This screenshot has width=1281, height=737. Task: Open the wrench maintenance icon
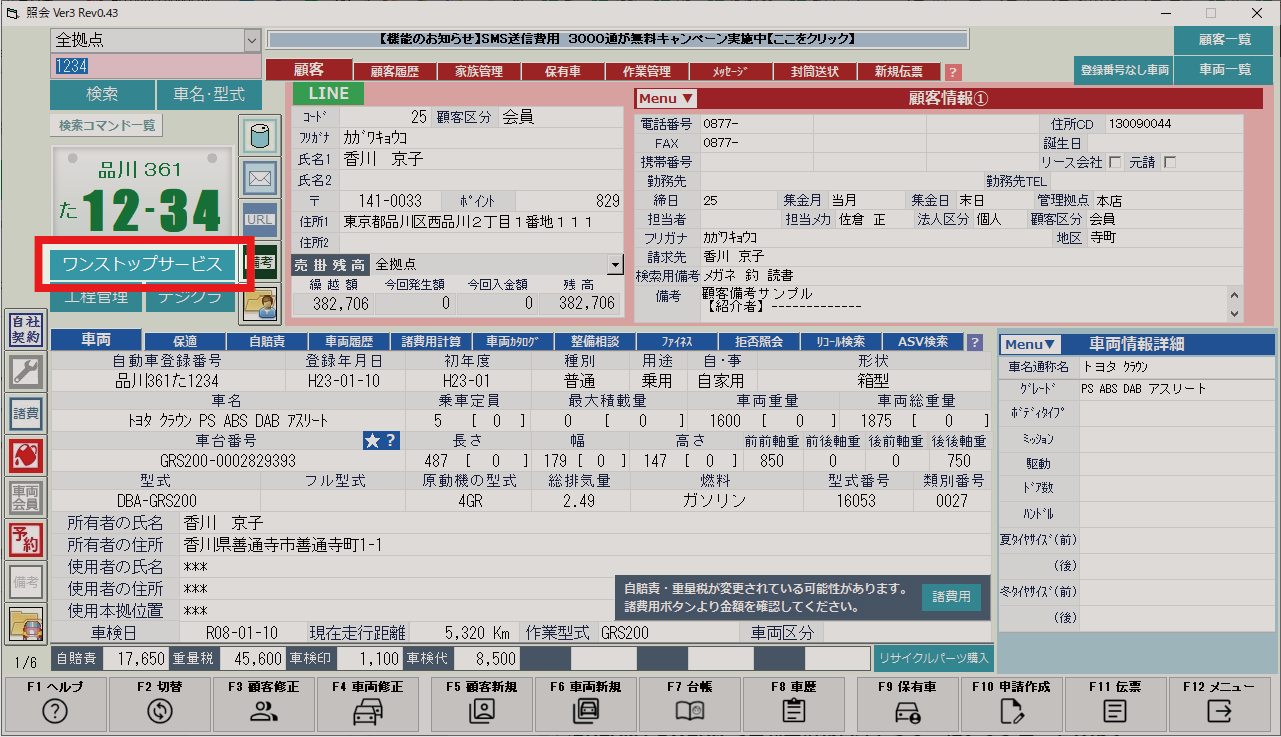pos(25,371)
